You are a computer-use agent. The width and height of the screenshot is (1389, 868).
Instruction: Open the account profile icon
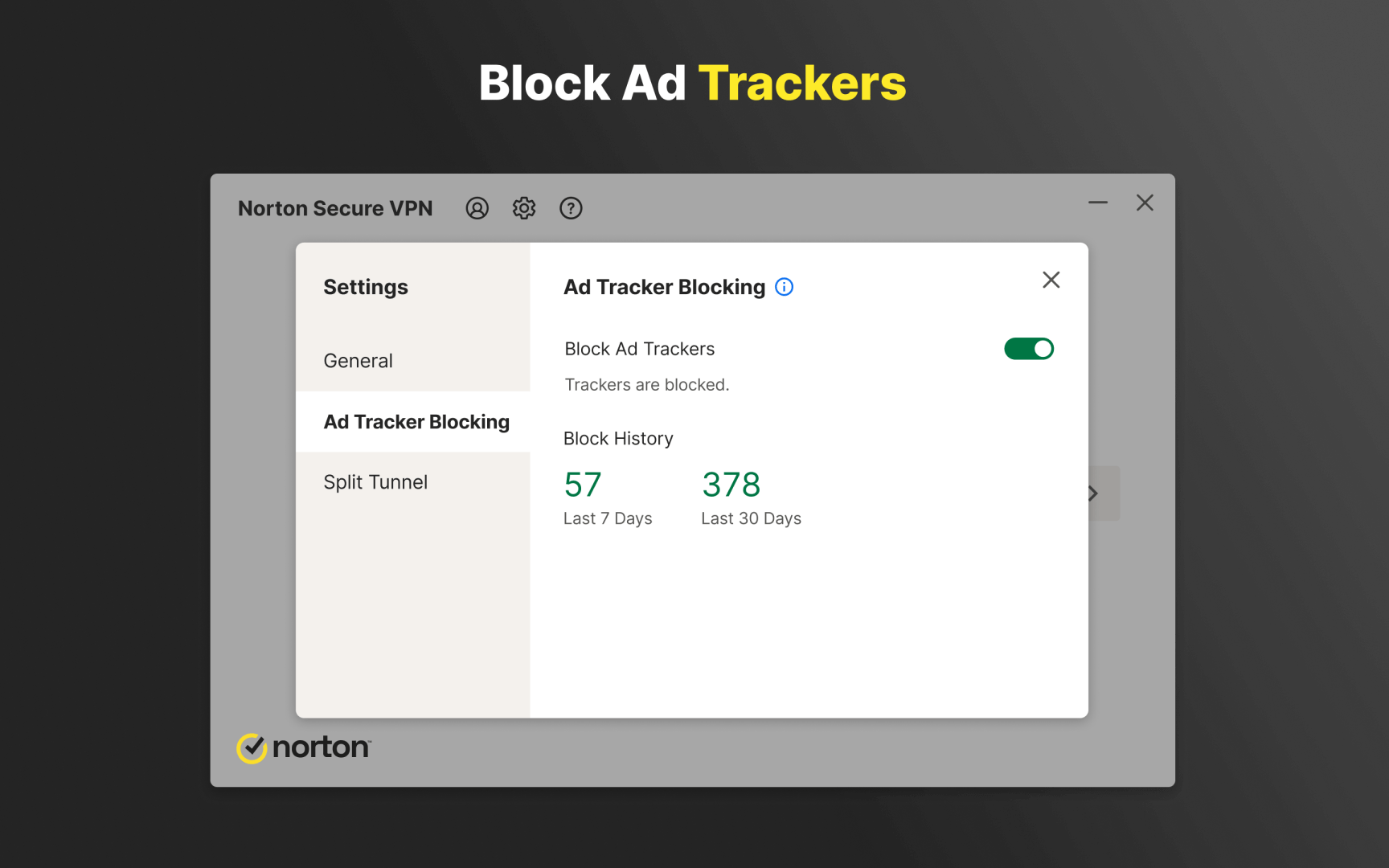pos(477,208)
